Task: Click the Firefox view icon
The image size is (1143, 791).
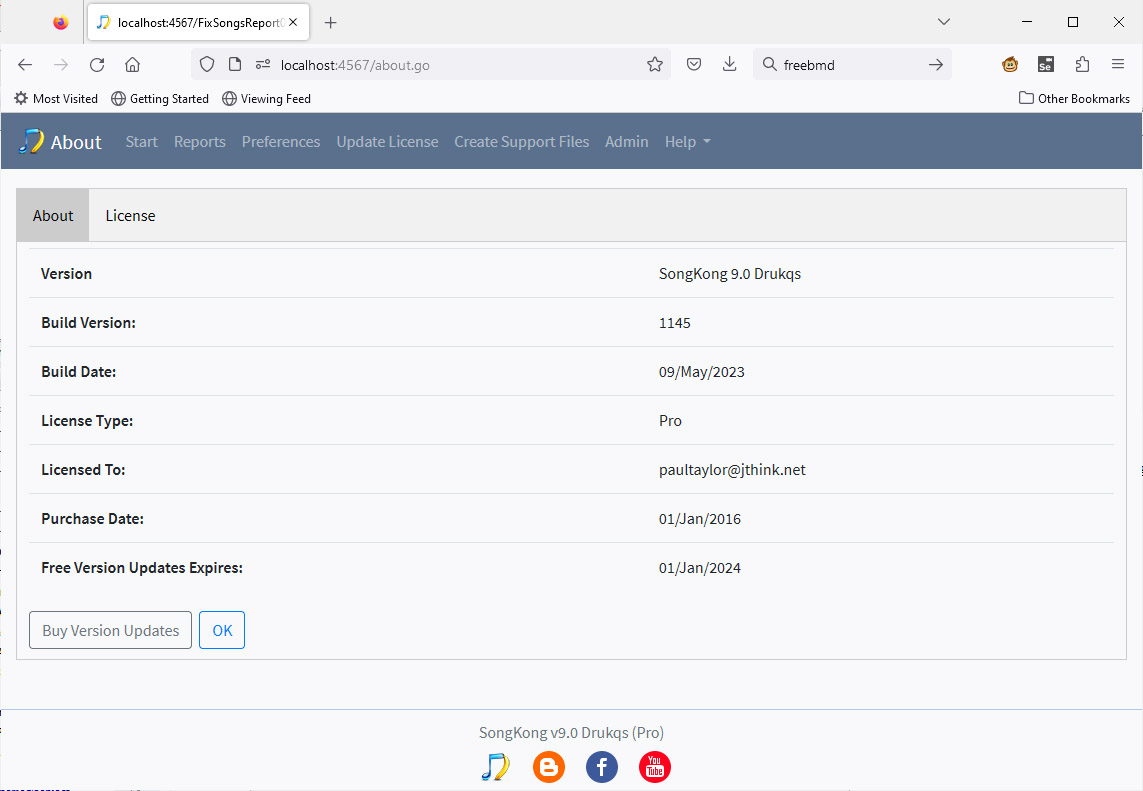Action: (61, 23)
